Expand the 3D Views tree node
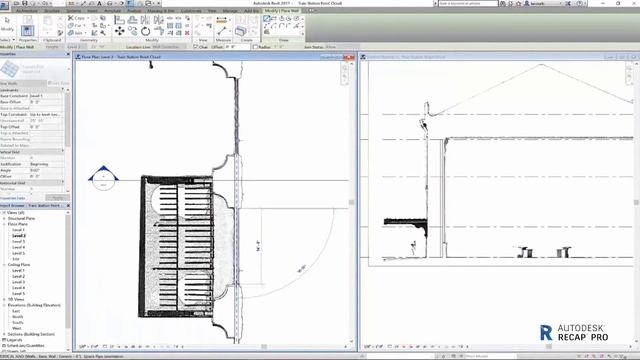 point(4,299)
